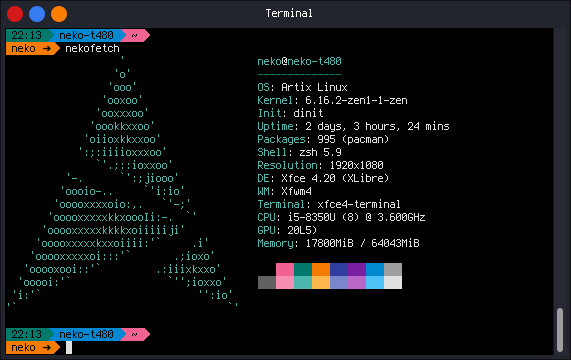Click the light blue swatch in bottom row
The width and height of the screenshot is (571, 360).
[x=375, y=282]
